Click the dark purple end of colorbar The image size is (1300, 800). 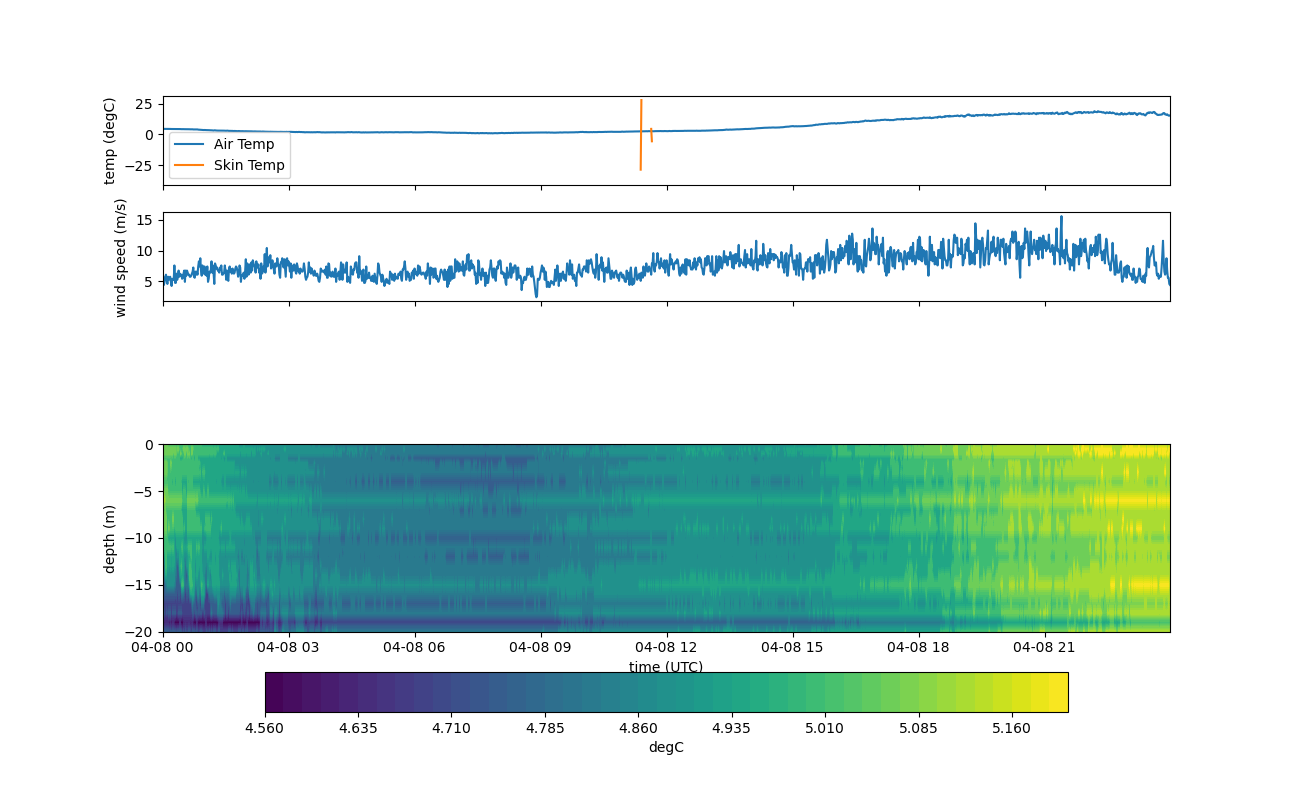coord(274,692)
